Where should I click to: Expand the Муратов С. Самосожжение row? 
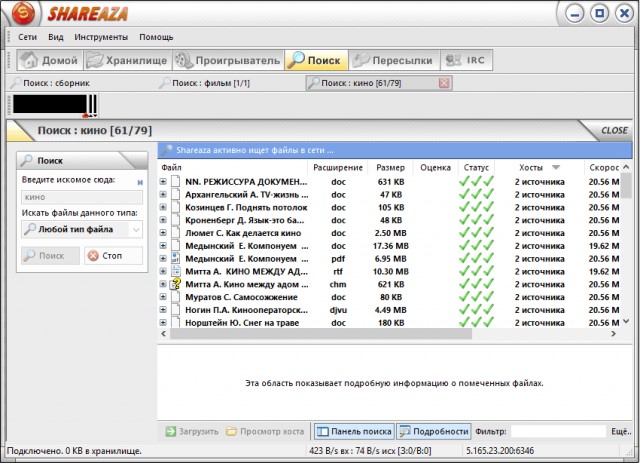click(x=163, y=297)
